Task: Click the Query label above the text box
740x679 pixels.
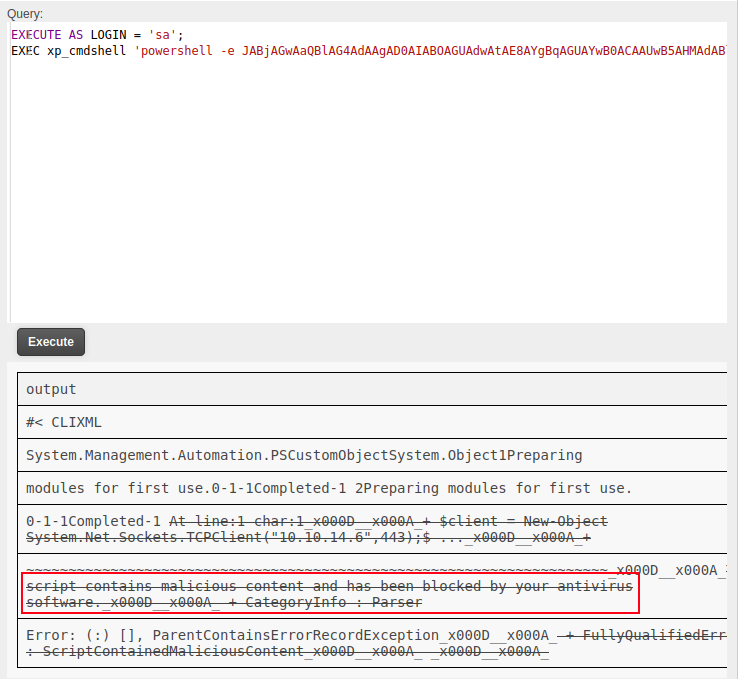Action: coord(25,14)
